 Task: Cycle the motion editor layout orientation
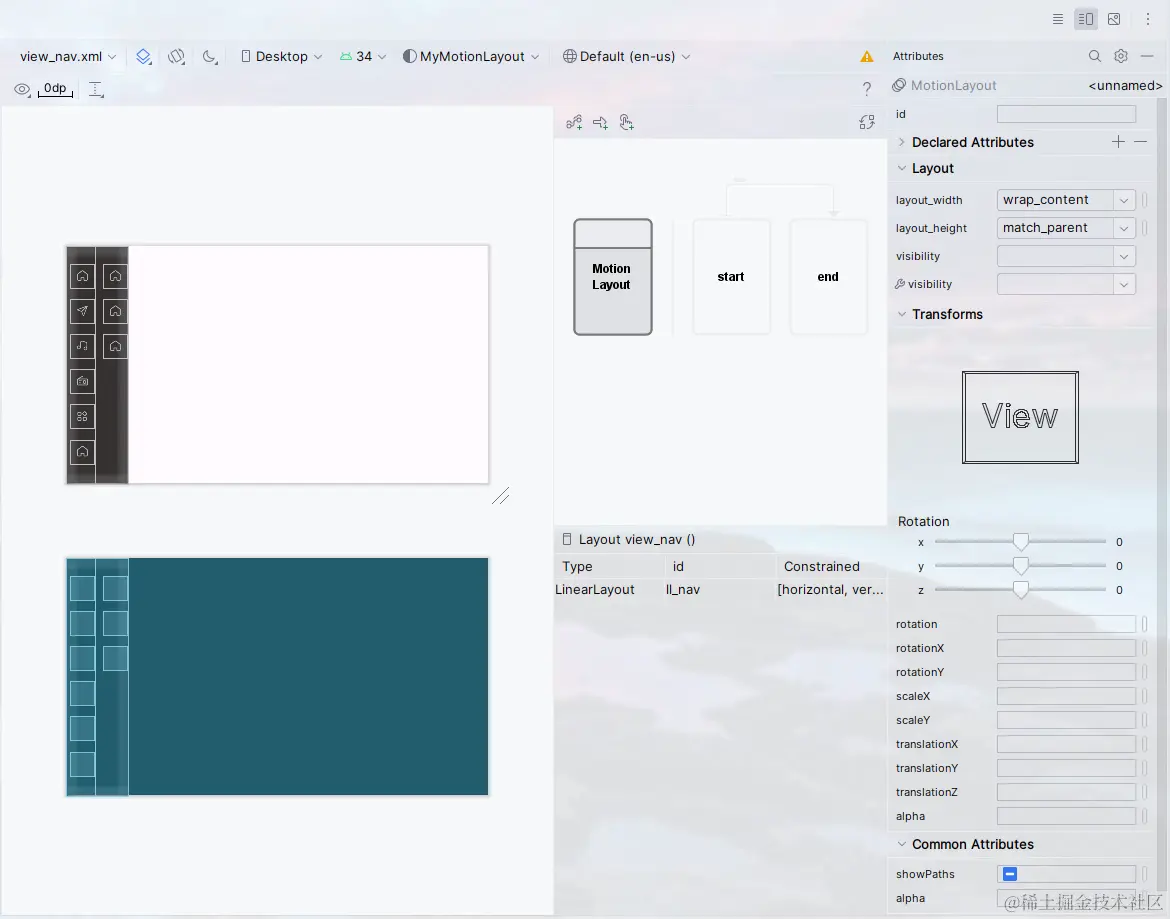point(866,122)
